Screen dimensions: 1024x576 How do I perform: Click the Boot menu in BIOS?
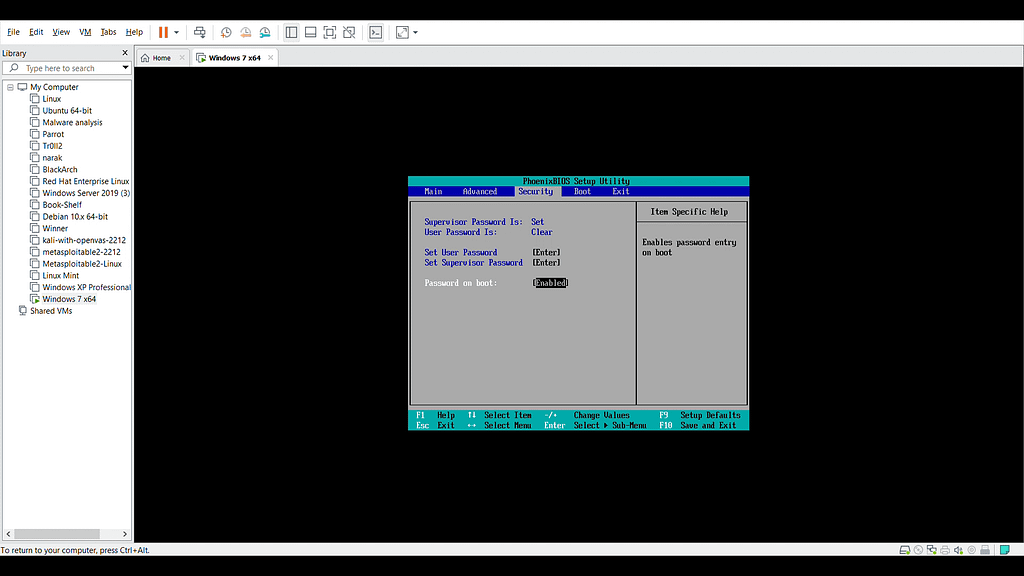(582, 191)
